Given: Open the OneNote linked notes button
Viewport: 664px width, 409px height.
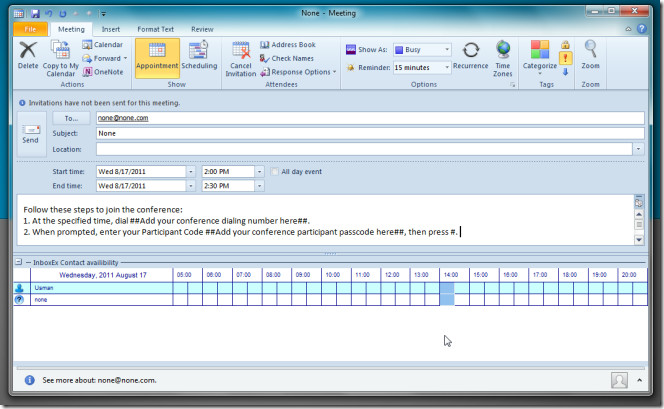Looking at the screenshot, I should click(103, 72).
